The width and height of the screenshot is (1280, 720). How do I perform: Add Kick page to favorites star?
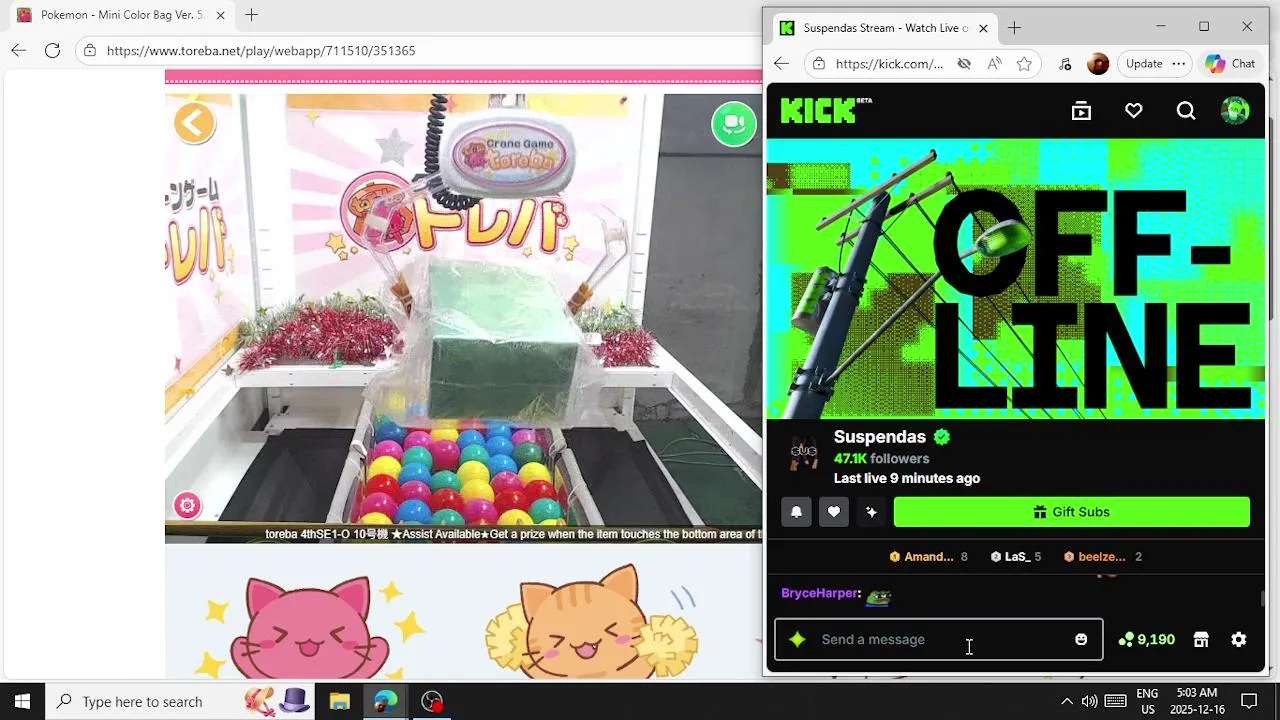coord(1024,64)
